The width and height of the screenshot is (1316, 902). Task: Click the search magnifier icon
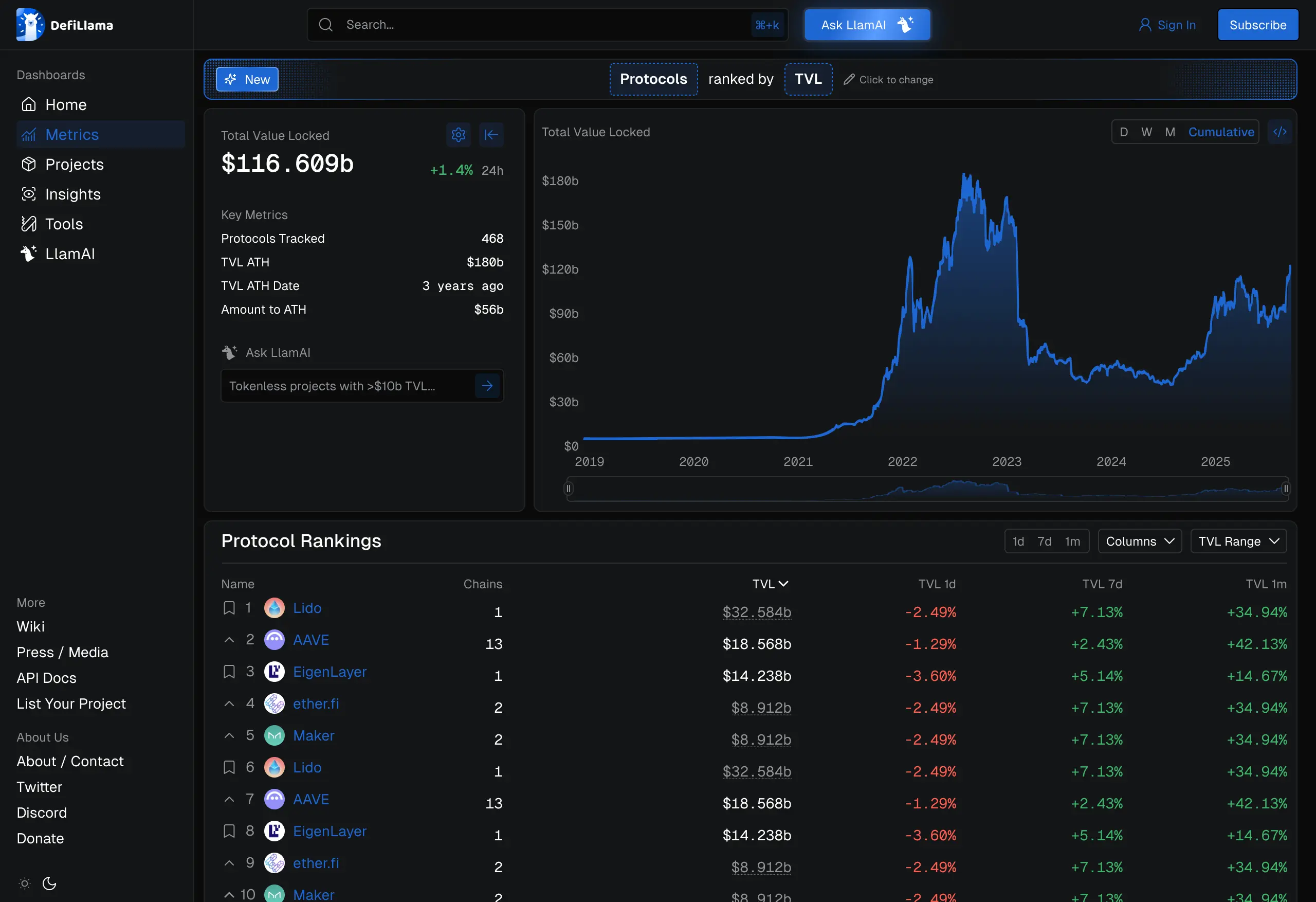pos(325,25)
